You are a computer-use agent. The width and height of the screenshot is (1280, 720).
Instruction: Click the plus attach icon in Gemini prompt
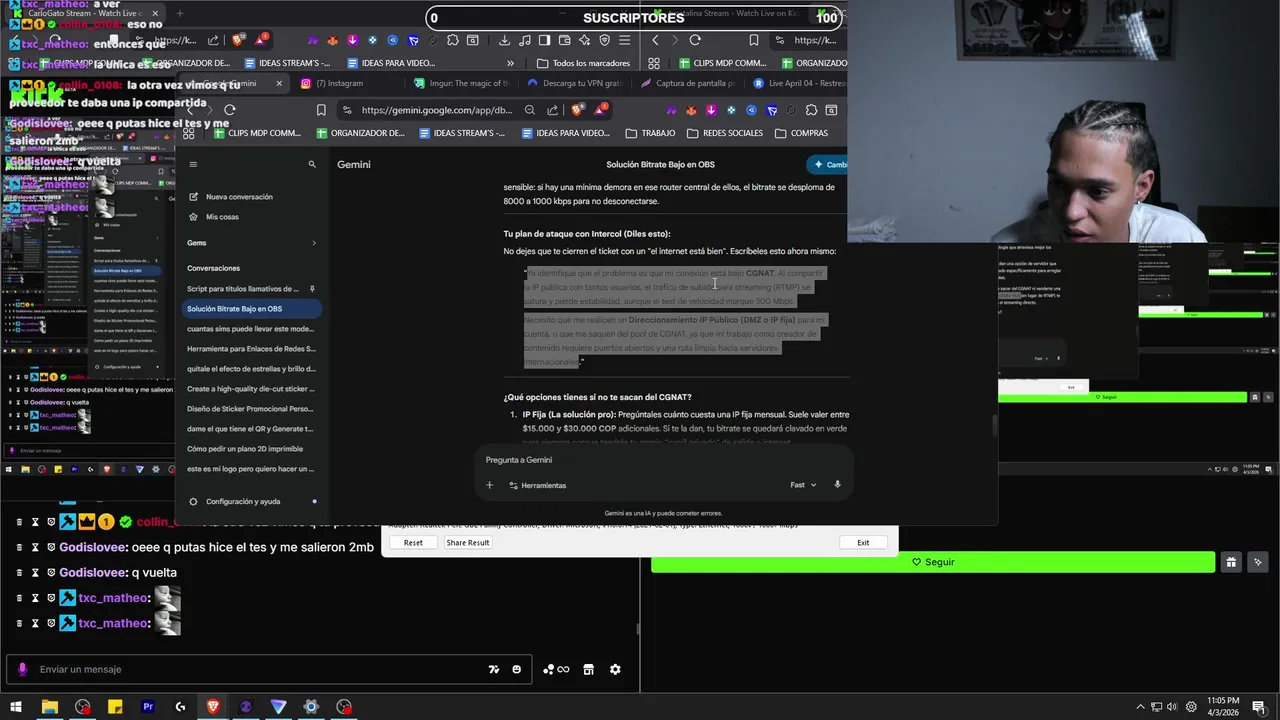pos(489,485)
